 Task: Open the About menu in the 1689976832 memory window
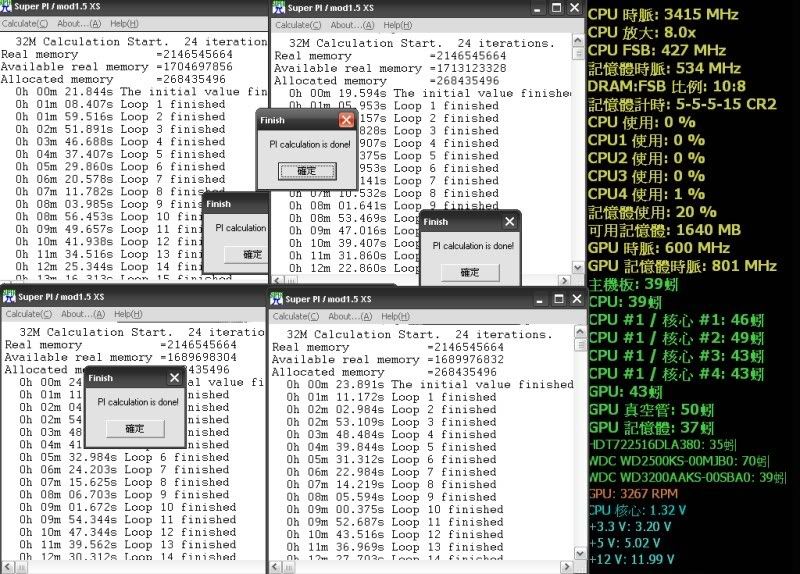350,316
